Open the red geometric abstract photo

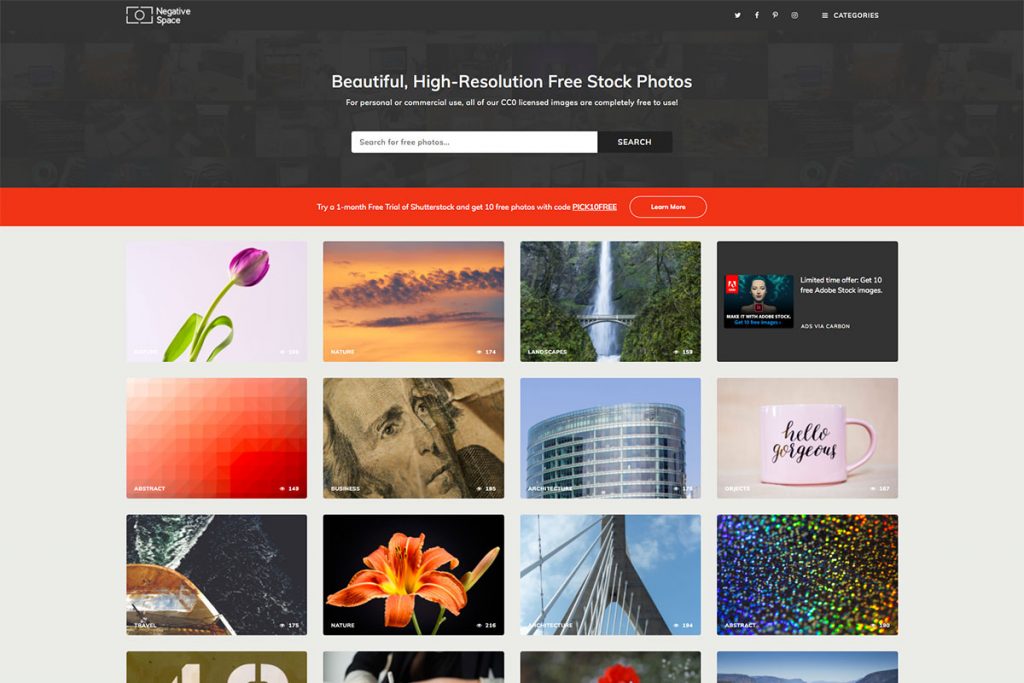pos(216,438)
